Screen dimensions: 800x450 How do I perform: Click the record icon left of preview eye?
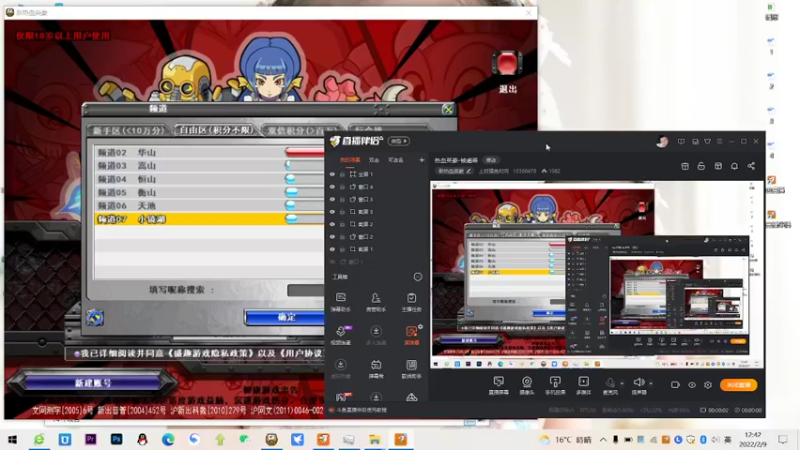pos(675,385)
